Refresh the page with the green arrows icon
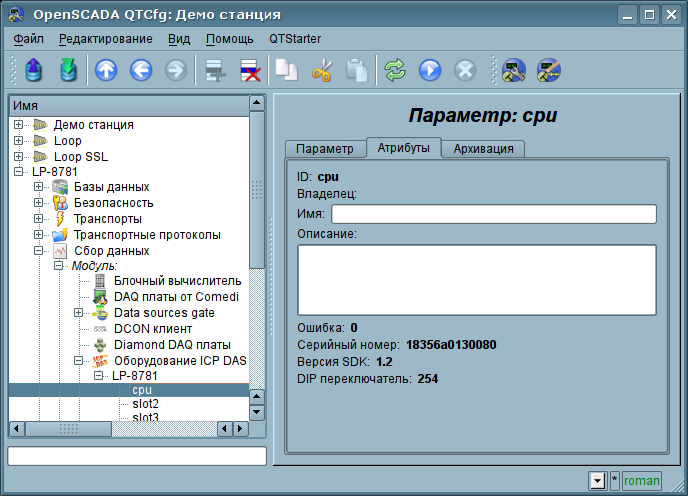This screenshot has width=688, height=496. click(395, 70)
